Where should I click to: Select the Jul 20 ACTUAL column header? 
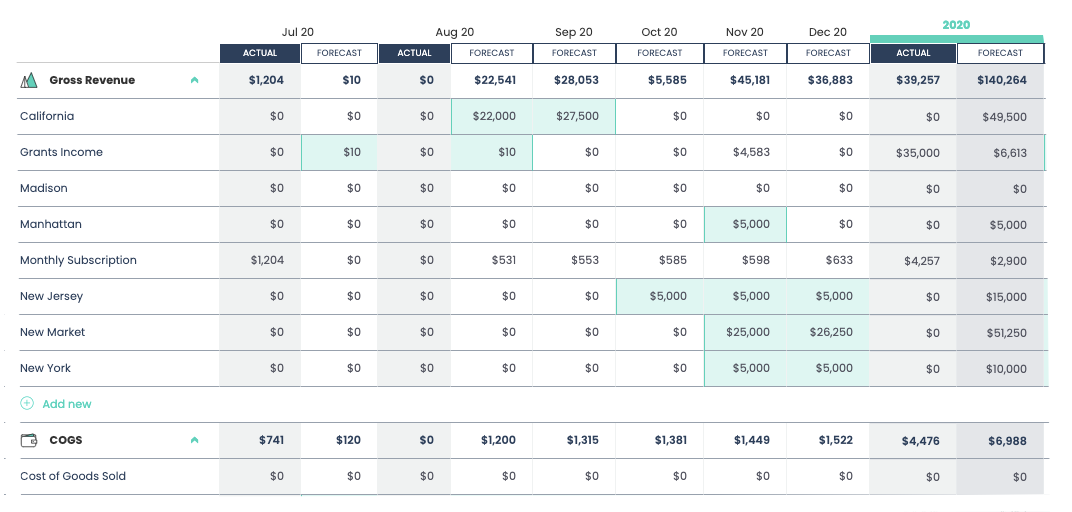(x=259, y=53)
